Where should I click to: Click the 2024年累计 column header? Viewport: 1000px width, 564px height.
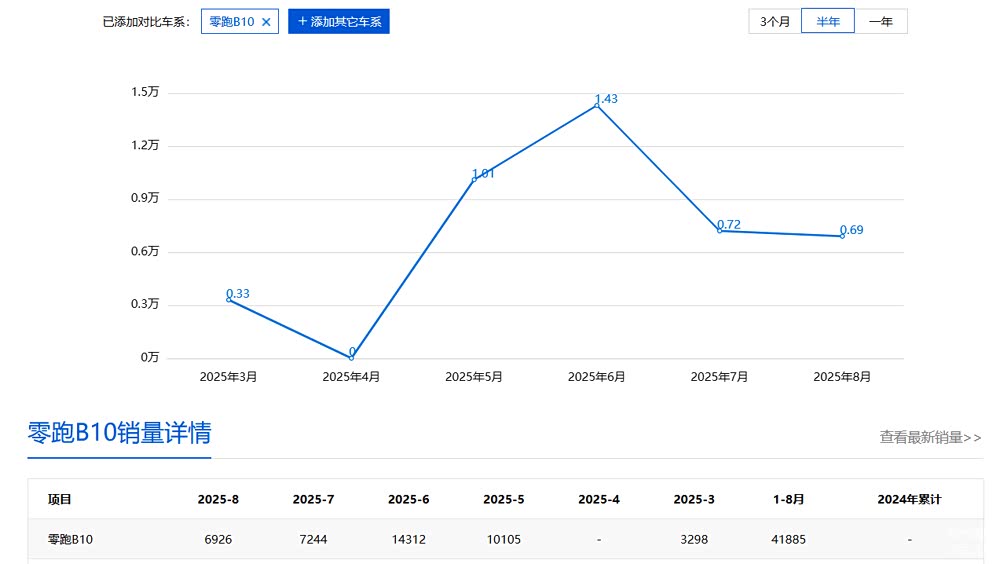[x=908, y=499]
